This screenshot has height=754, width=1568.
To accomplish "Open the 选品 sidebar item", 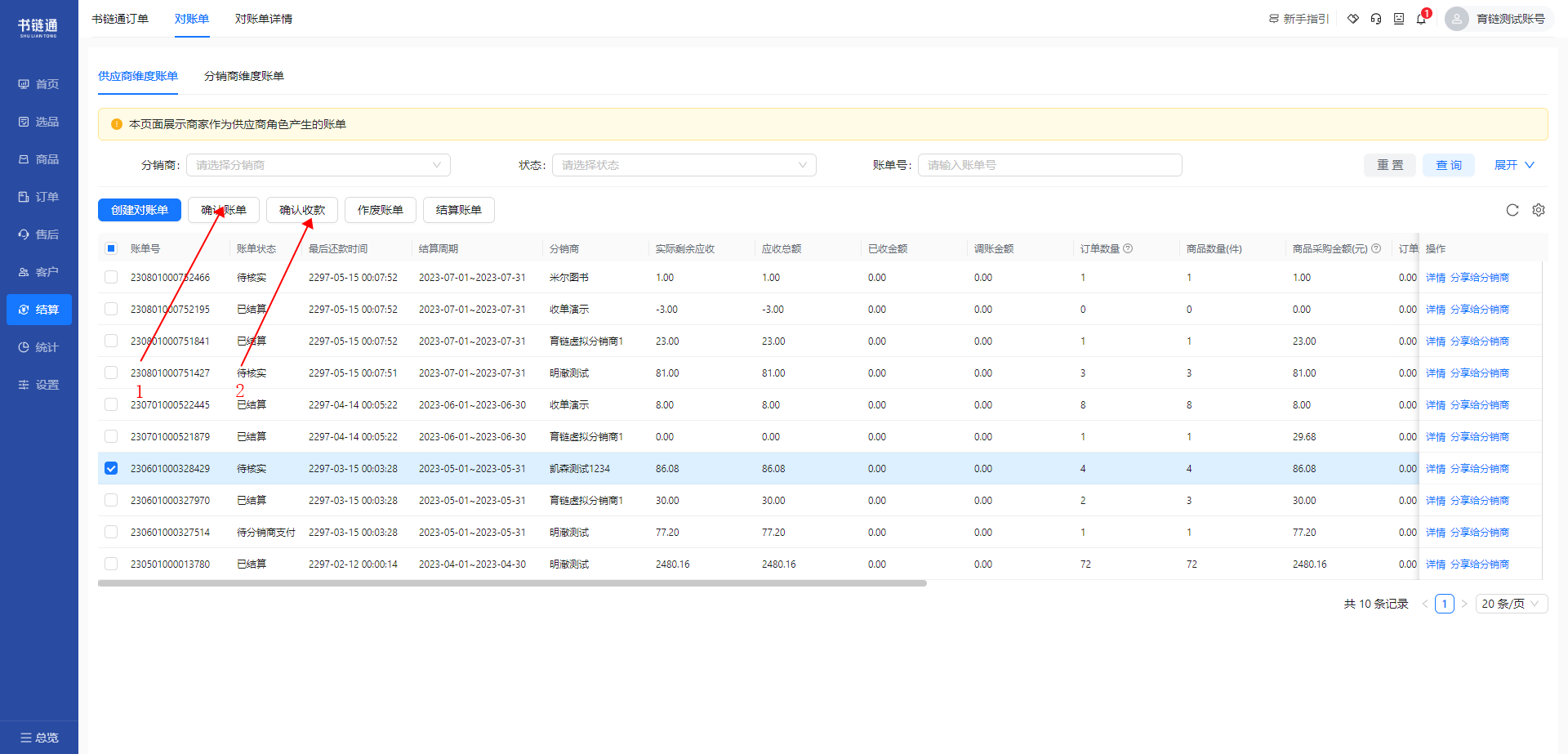I will (x=38, y=122).
